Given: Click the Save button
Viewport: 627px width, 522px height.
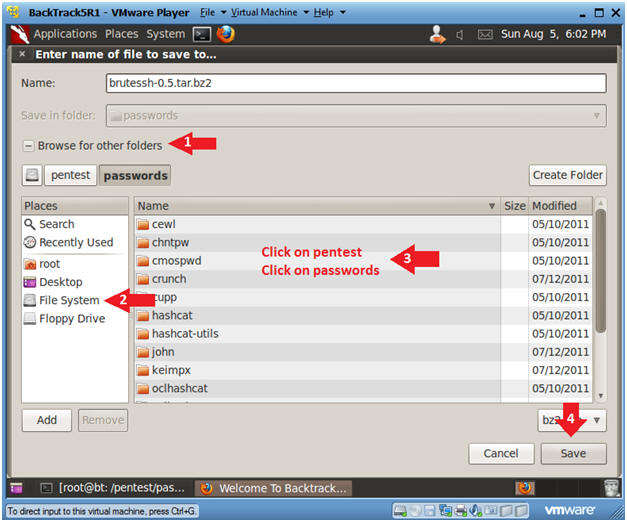Looking at the screenshot, I should 573,454.
